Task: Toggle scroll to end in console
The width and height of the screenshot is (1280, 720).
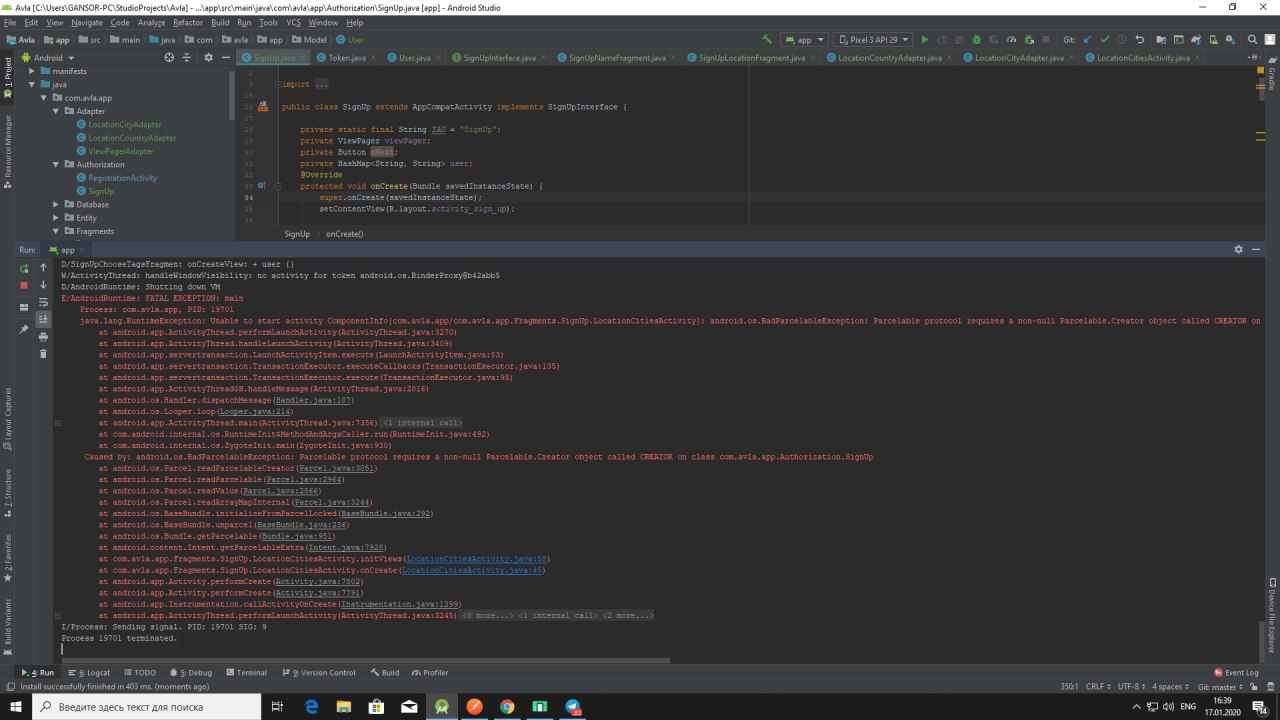Action: click(43, 319)
